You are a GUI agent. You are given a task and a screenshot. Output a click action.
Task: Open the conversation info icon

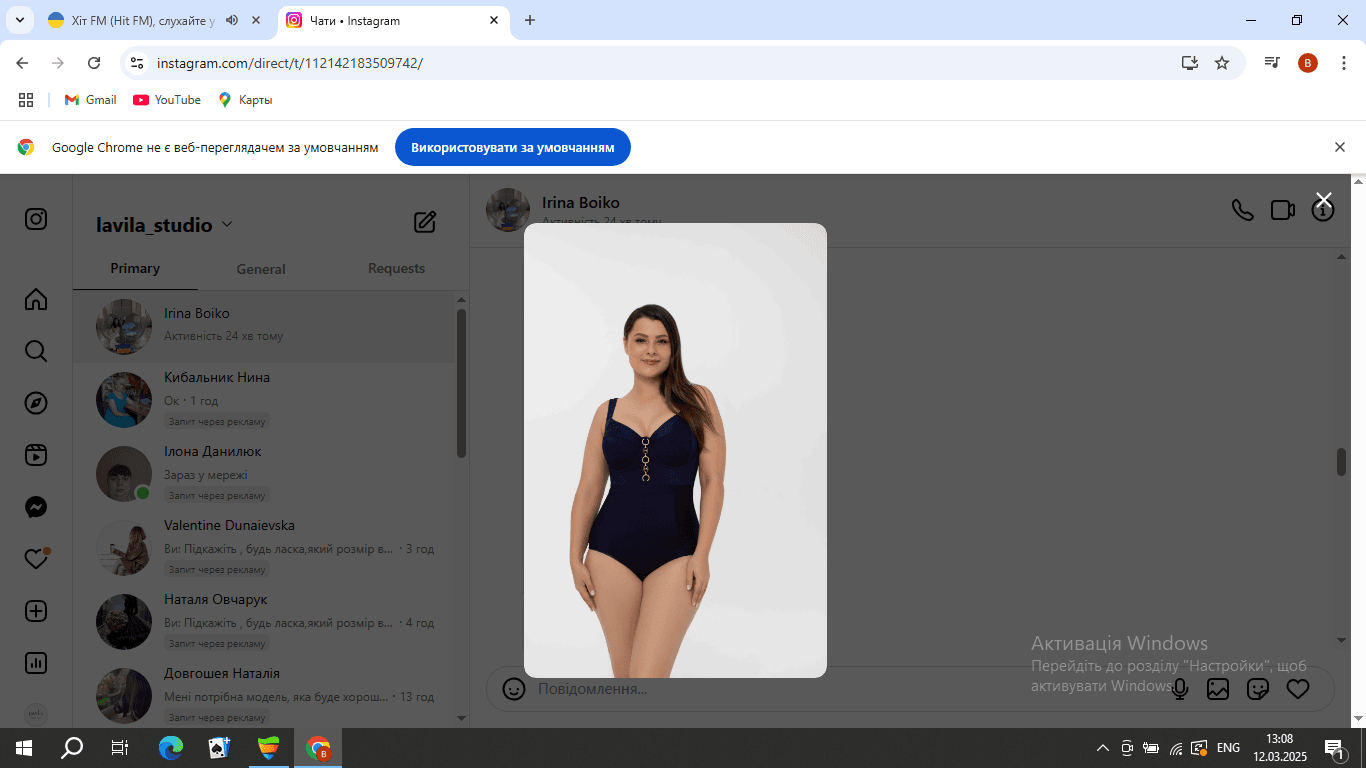(x=1323, y=211)
